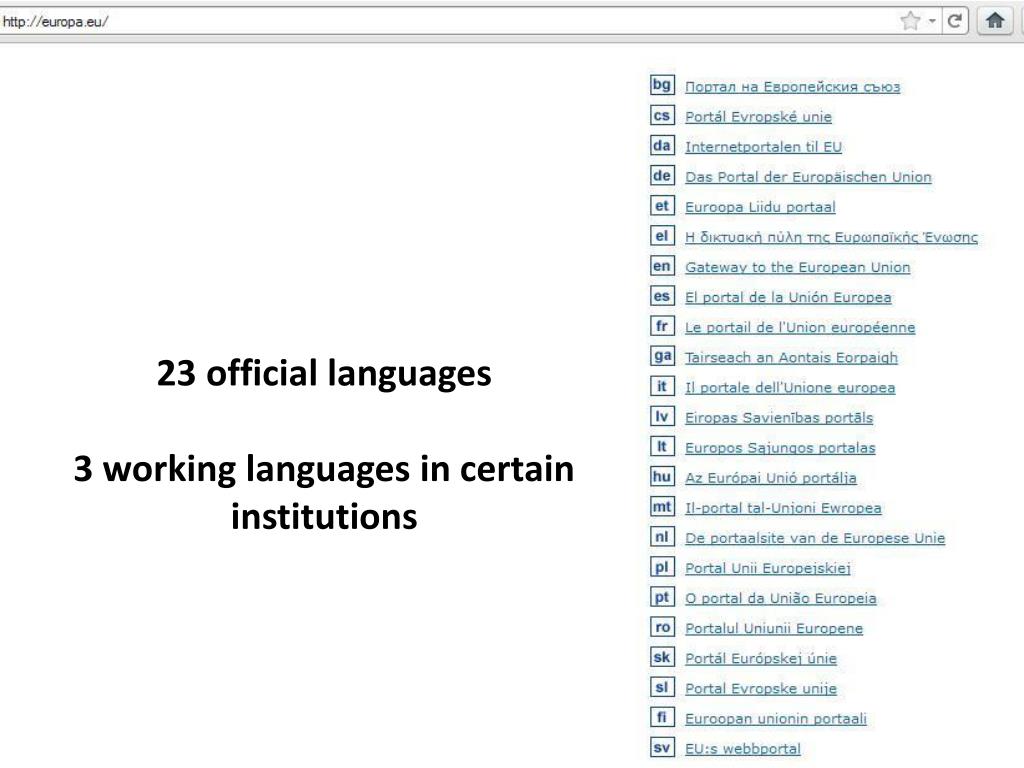
Task: Open 'Euroopan unionin portaali' link
Action: (776, 718)
